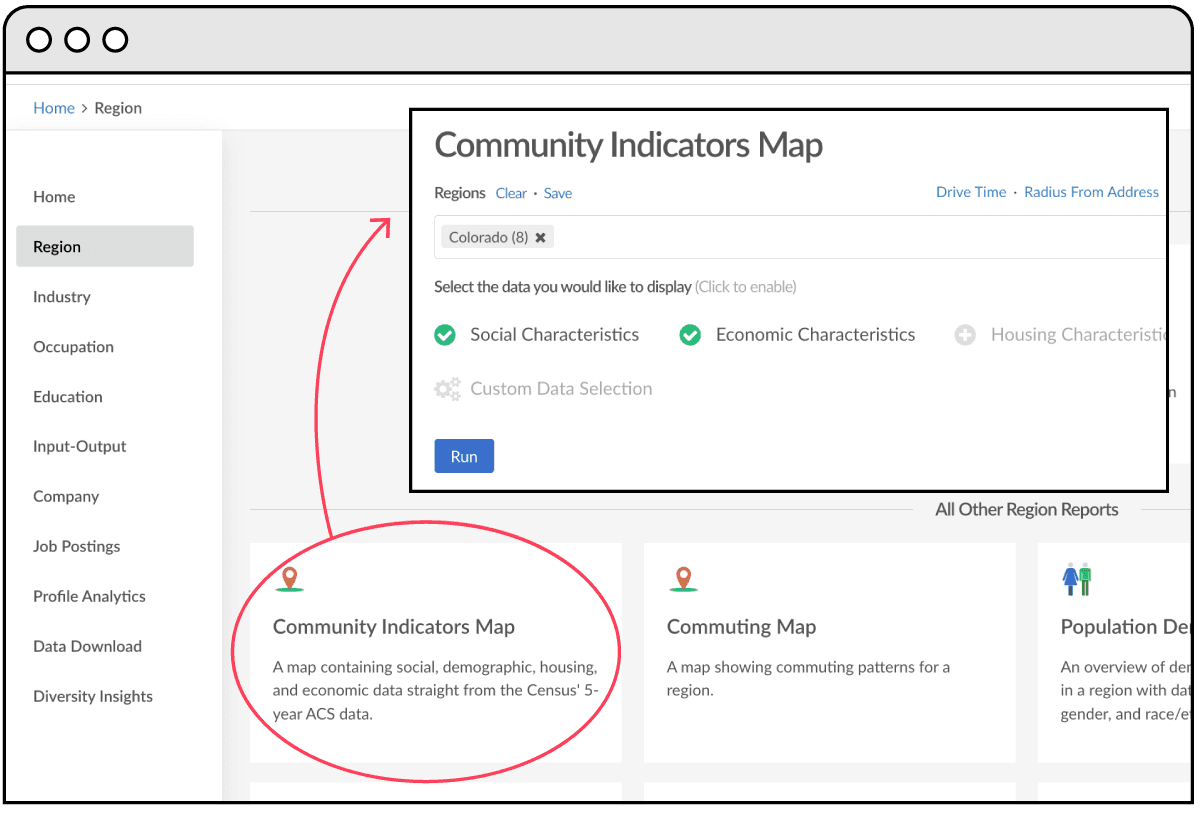Remove the Colorado (8) region tag
This screenshot has width=1200, height=813.
(x=540, y=237)
